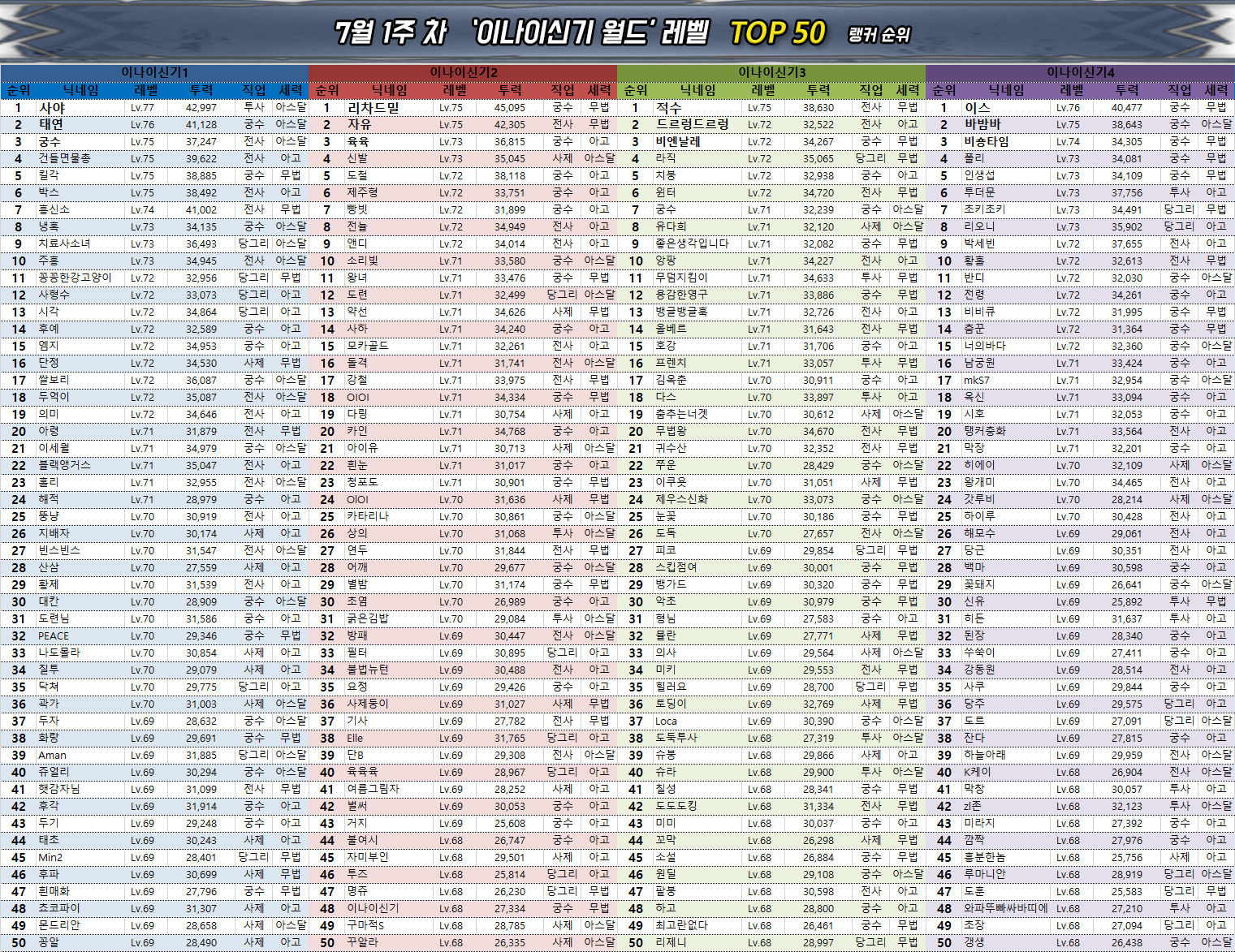Switch to the 이나이신기4 purple header

tap(1080, 72)
